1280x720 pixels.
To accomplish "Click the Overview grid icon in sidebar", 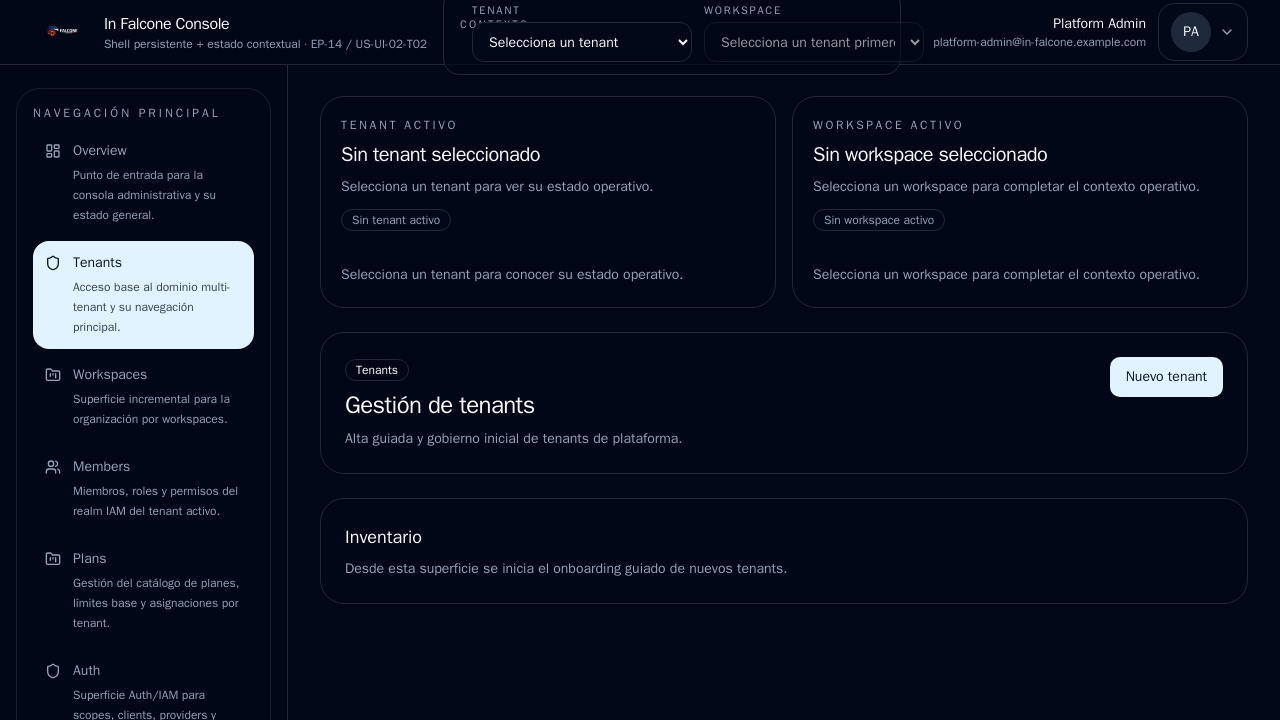I will 53,151.
